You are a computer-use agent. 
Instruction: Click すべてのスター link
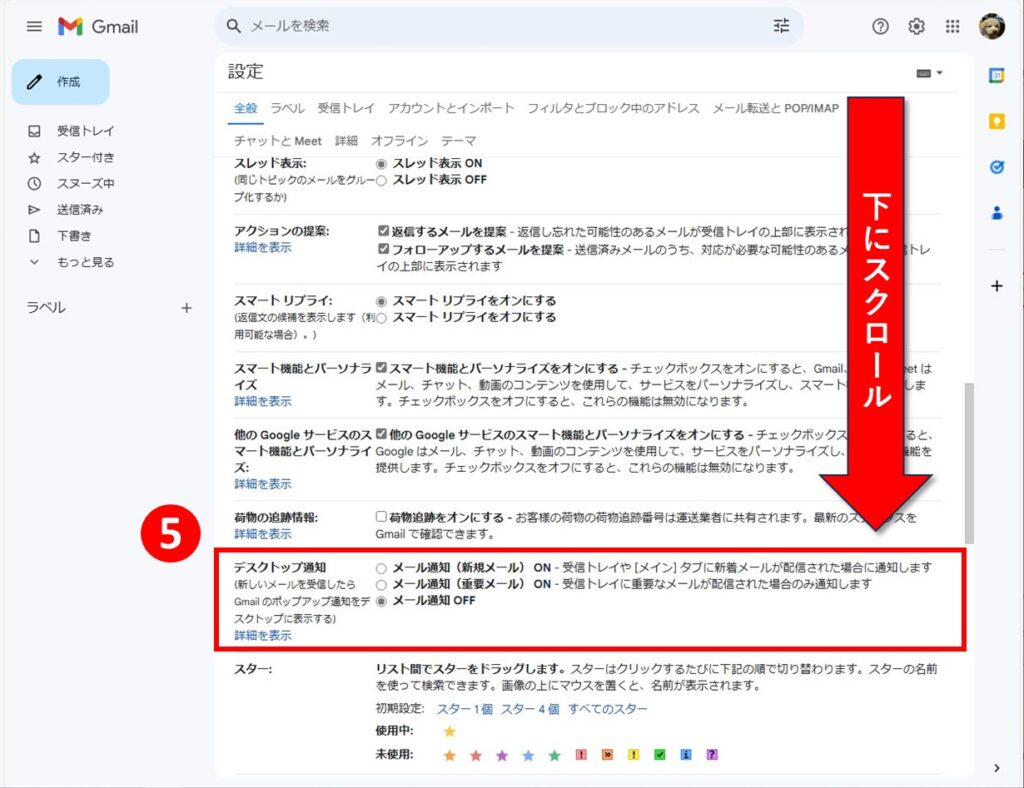[x=607, y=709]
